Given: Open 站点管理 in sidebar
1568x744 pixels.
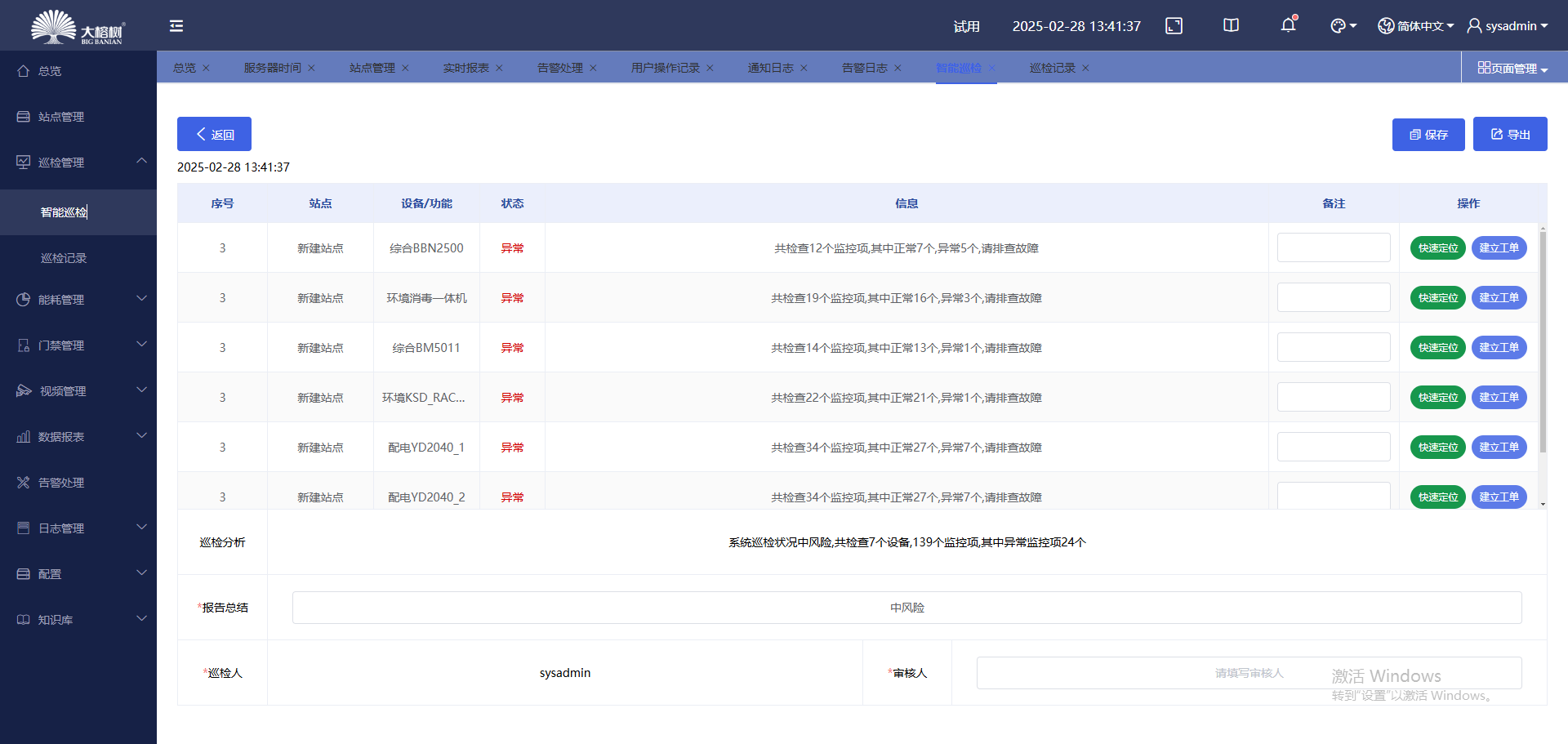Looking at the screenshot, I should click(78, 117).
